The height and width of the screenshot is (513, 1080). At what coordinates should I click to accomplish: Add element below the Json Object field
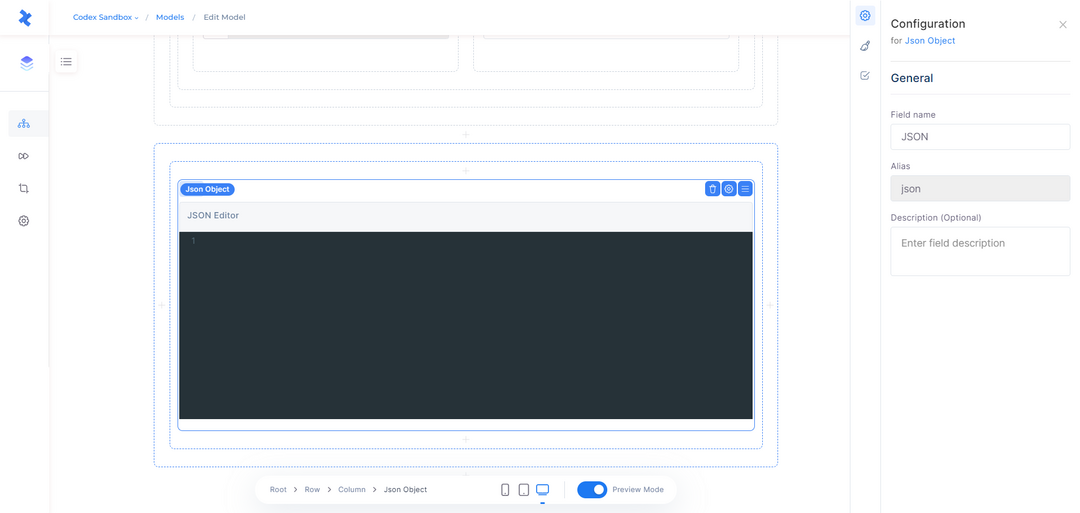point(466,439)
